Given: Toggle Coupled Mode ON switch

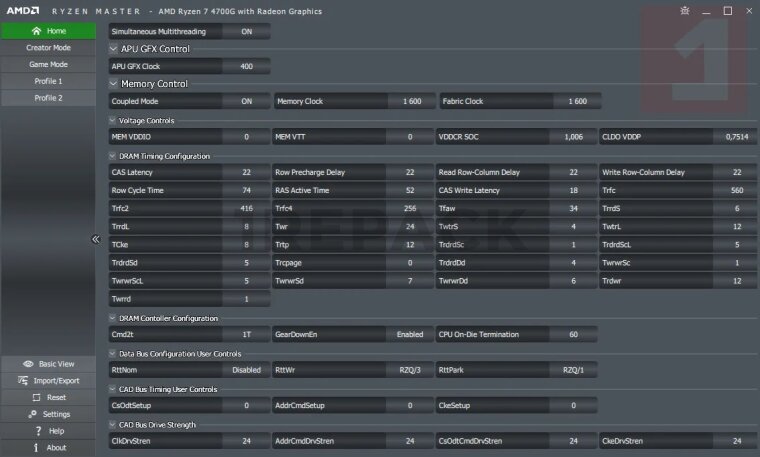Looking at the screenshot, I should 246,101.
